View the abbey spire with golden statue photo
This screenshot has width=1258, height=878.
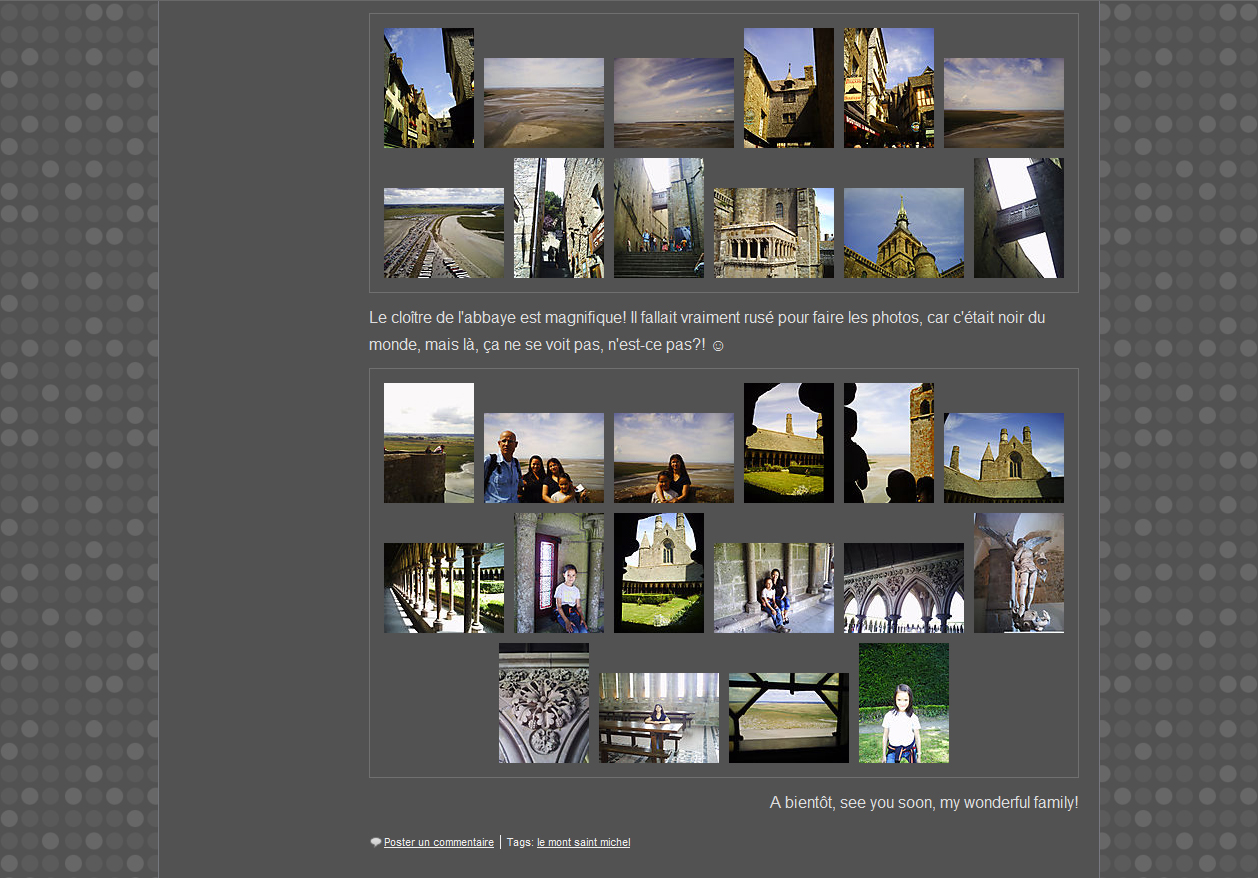[903, 233]
